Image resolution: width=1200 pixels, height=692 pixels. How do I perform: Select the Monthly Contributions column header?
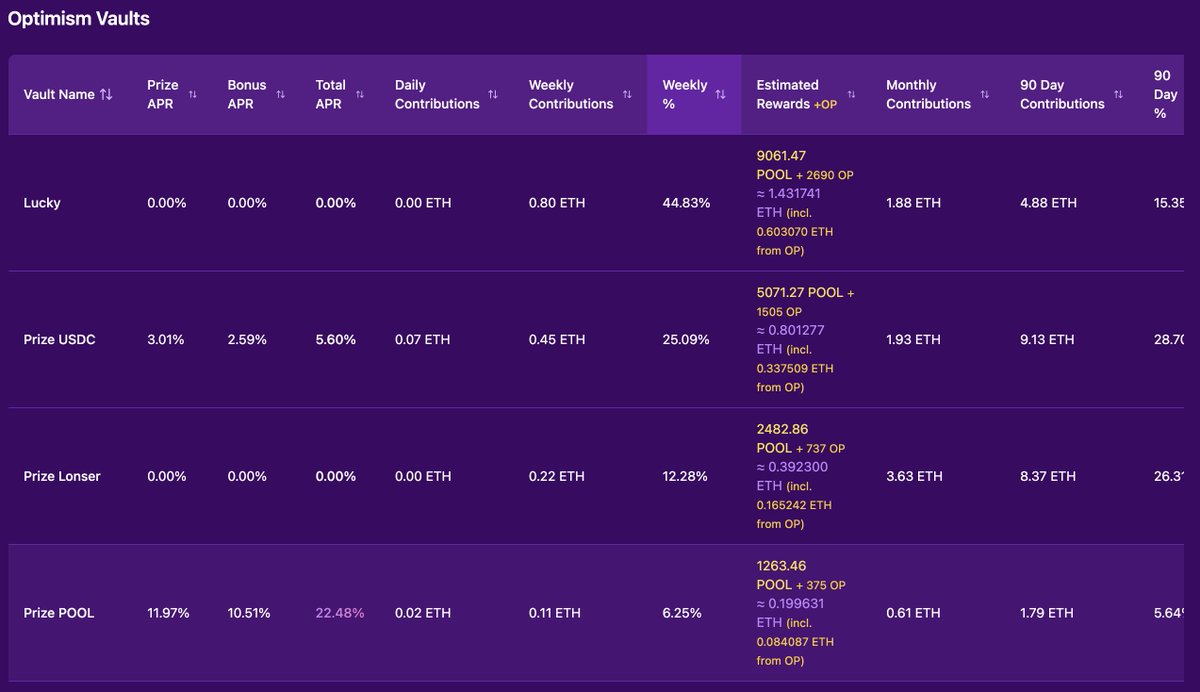[938, 95]
